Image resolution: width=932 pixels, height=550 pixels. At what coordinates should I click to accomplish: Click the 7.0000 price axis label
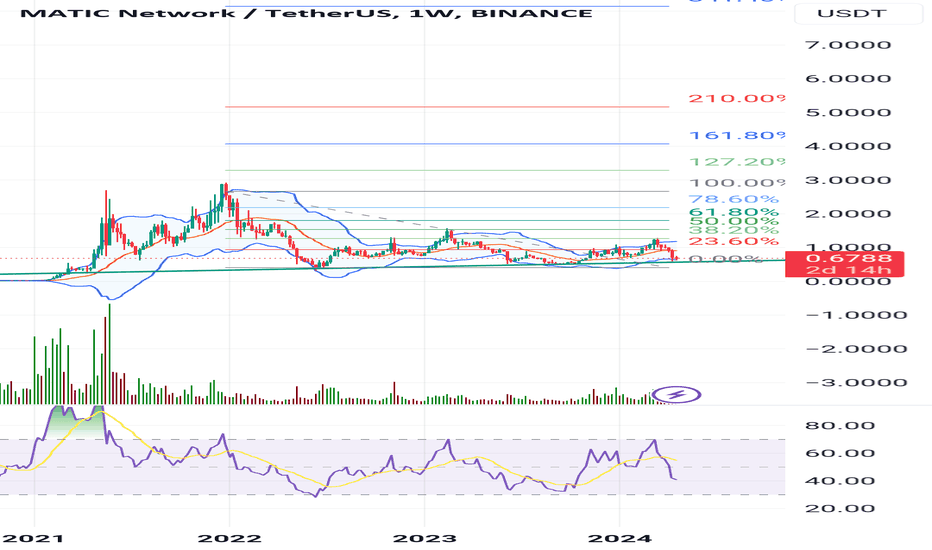848,45
